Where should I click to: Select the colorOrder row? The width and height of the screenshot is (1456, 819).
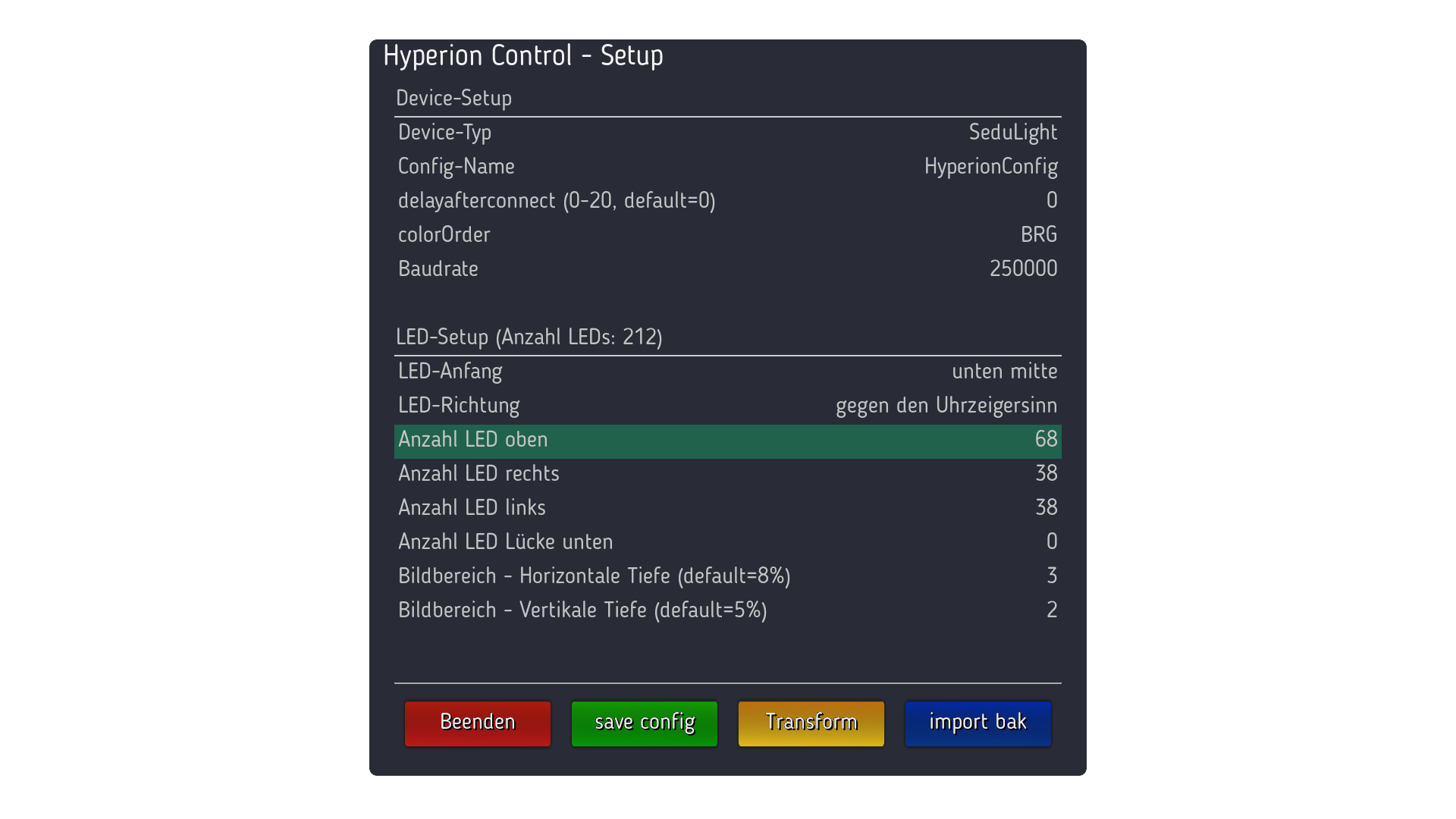click(728, 235)
